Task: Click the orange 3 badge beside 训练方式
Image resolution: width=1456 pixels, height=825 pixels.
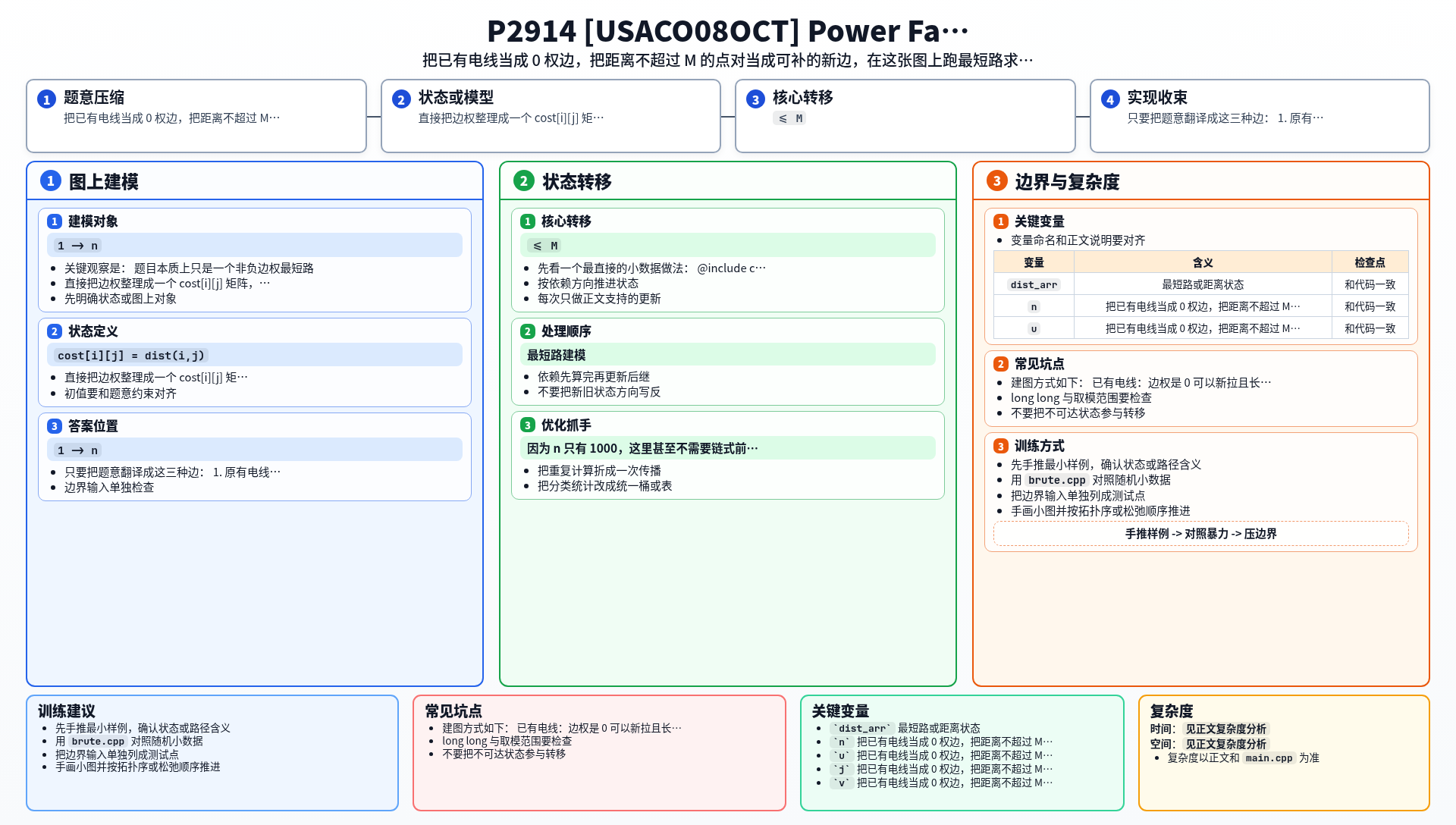Action: coord(1001,447)
